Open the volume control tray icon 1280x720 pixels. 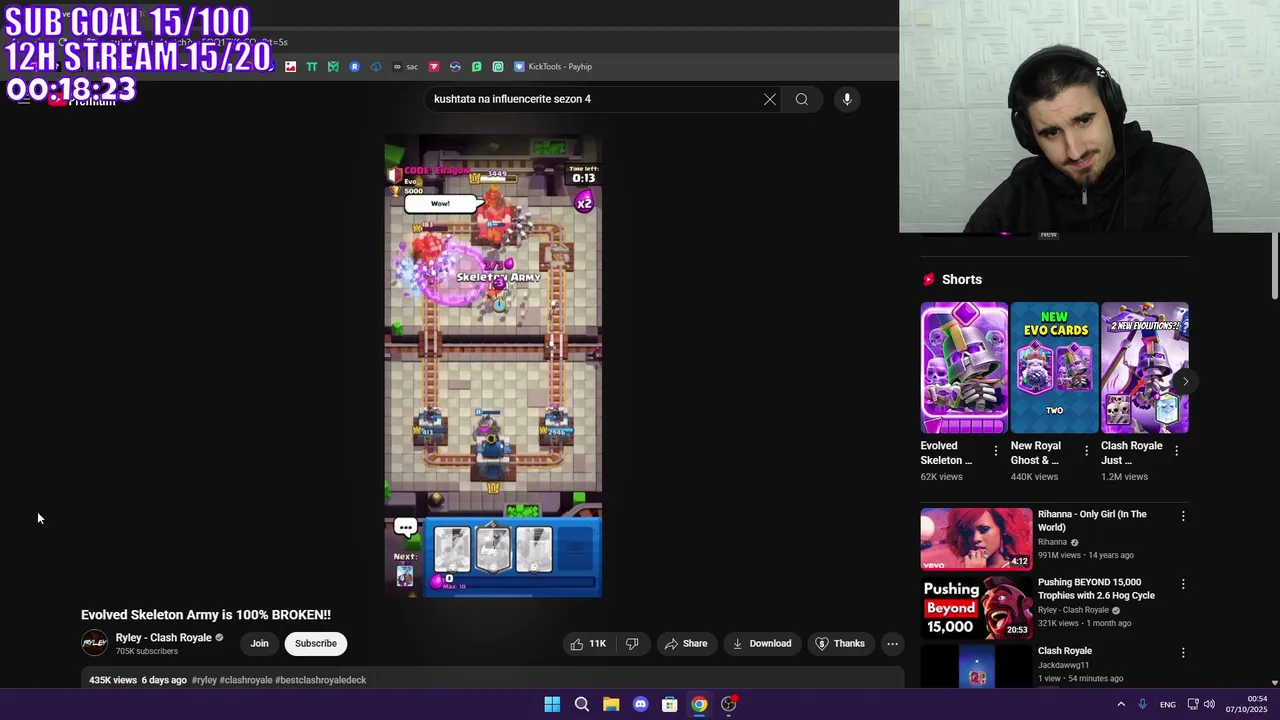pyautogui.click(x=1209, y=704)
